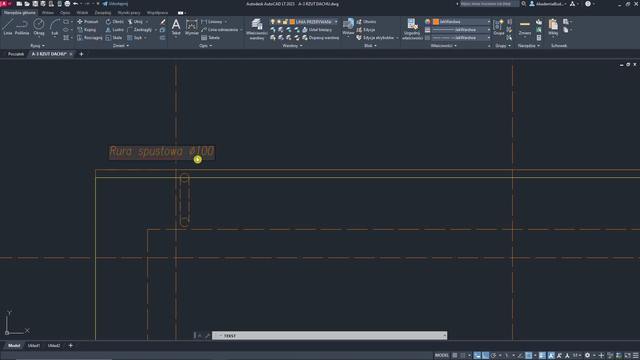Click the Przesuń (move) tool
Image resolution: width=640 pixels, height=360 pixels.
(88, 22)
